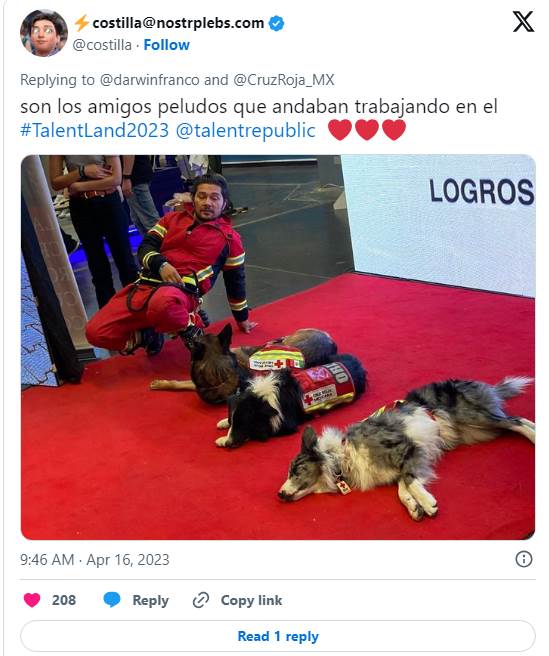Open the #TalentLand2023 hashtag
The height and width of the screenshot is (656, 549).
click(95, 130)
